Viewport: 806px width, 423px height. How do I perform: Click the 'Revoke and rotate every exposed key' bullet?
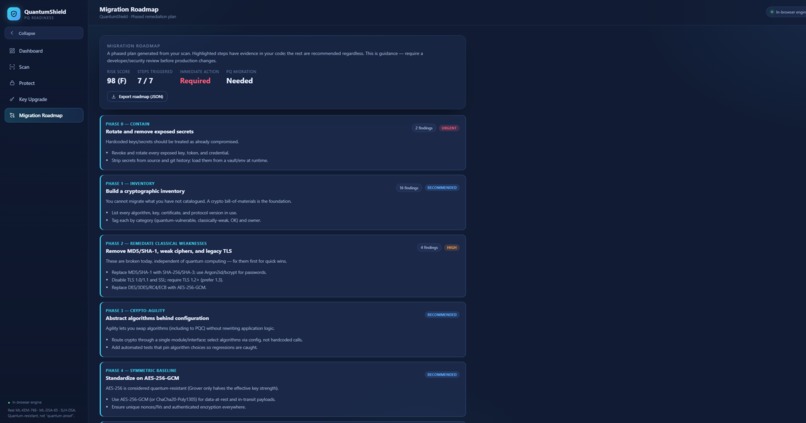[170, 153]
